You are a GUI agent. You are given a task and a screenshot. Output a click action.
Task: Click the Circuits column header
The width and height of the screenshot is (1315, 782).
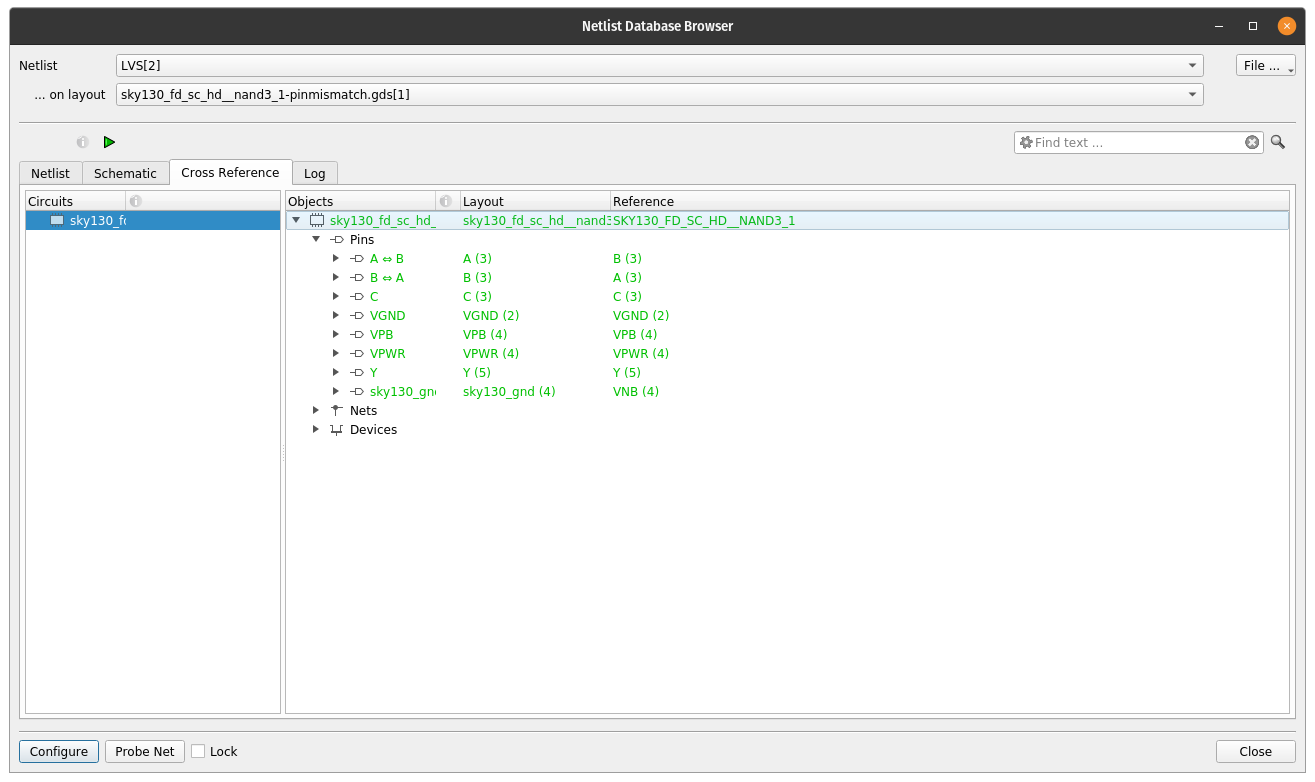click(x=76, y=201)
